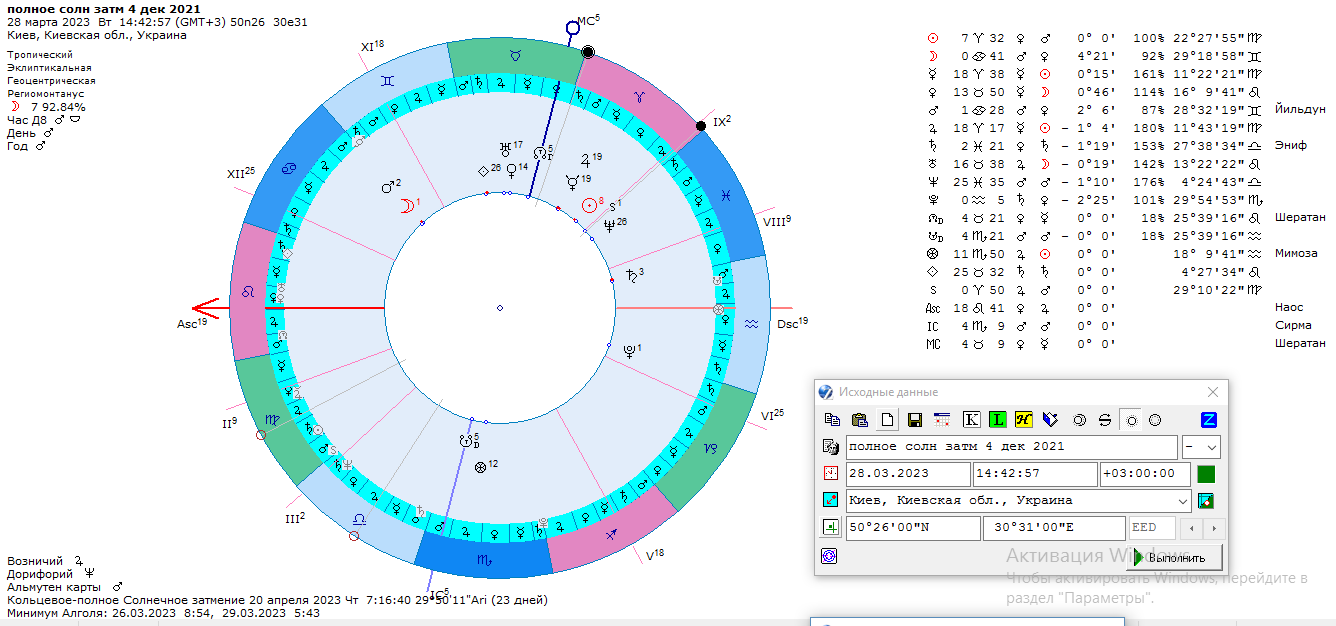Click the latitude field 50°26'00"N
The height and width of the screenshot is (626, 1336).
point(913,527)
